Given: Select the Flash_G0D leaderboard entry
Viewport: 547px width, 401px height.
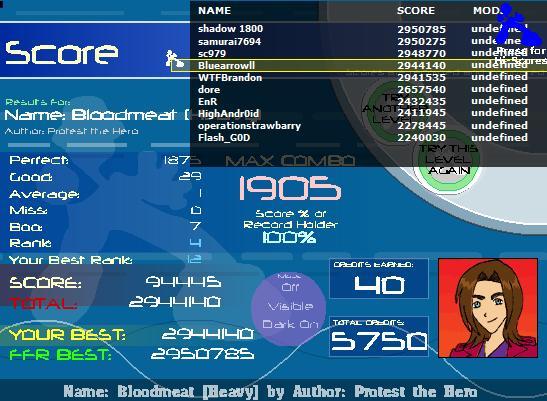Looking at the screenshot, I should coord(363,138).
